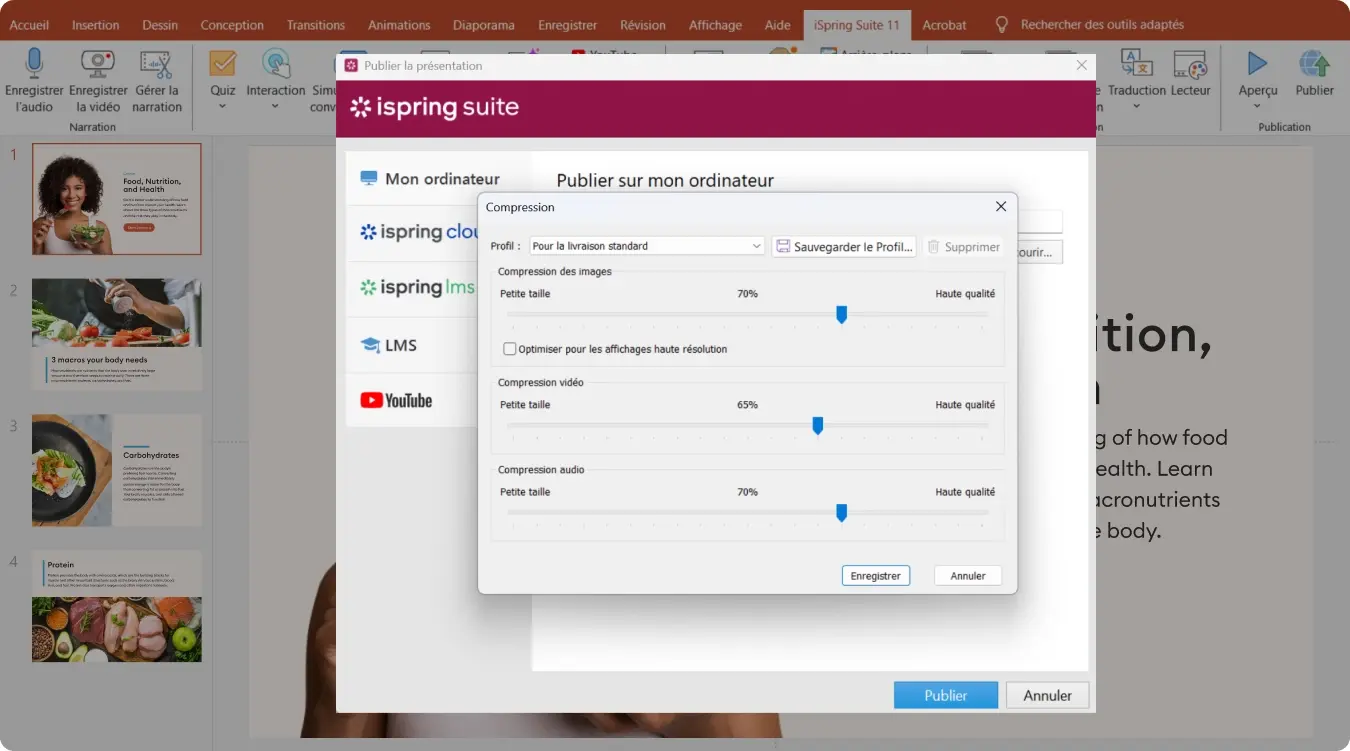Open the Aide ribbon tab

(778, 25)
